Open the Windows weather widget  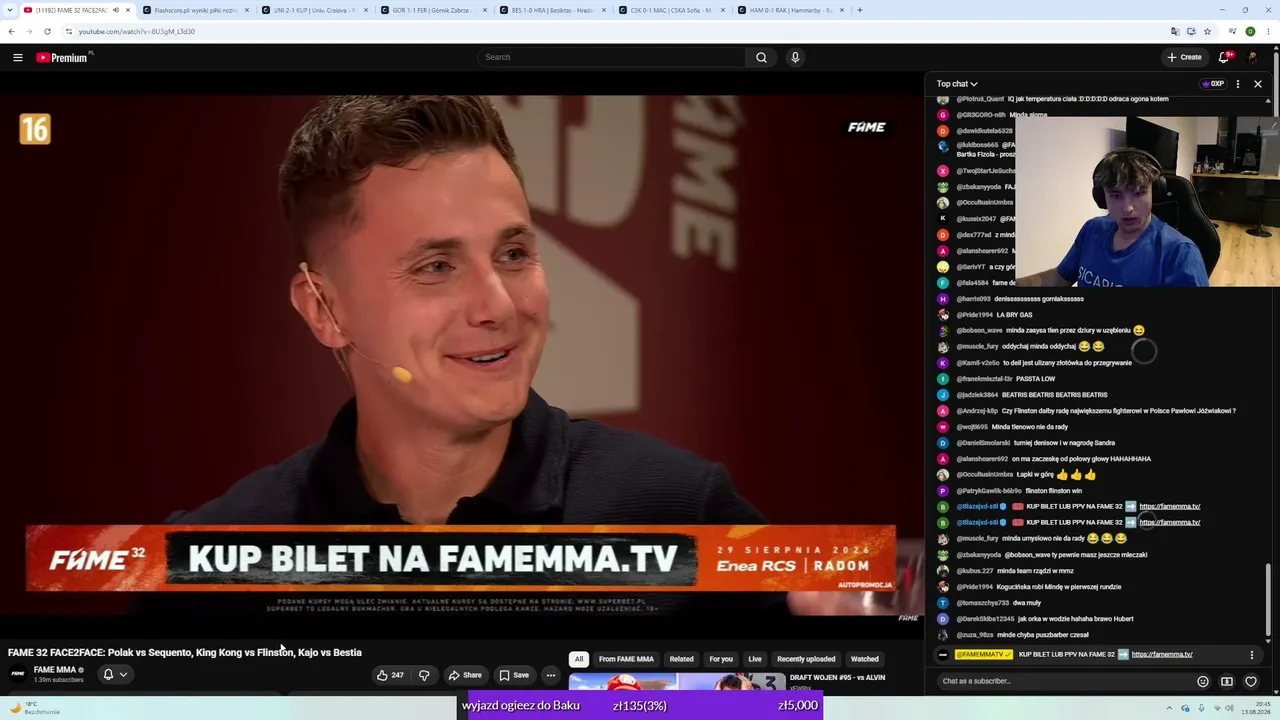point(35,708)
